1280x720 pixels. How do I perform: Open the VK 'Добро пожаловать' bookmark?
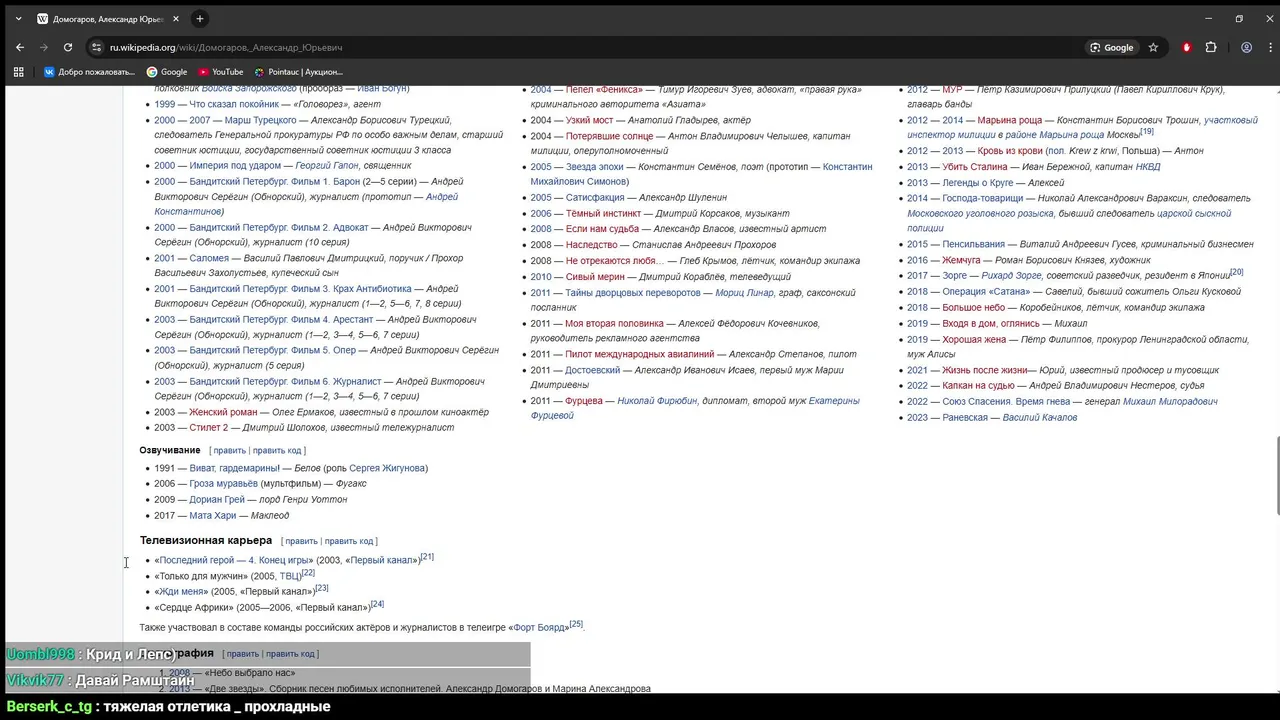pyautogui.click(x=89, y=72)
